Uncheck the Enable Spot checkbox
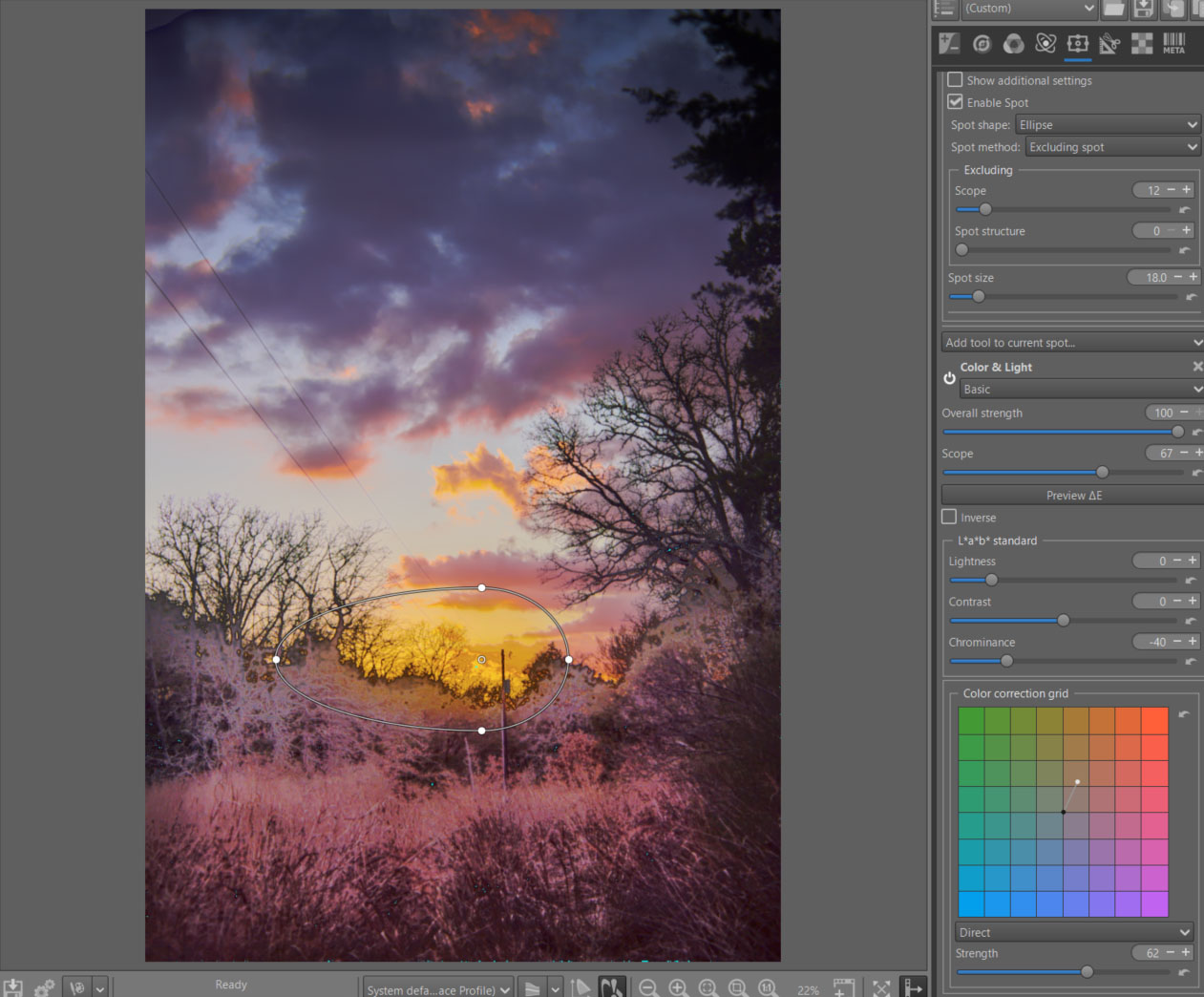 (955, 102)
